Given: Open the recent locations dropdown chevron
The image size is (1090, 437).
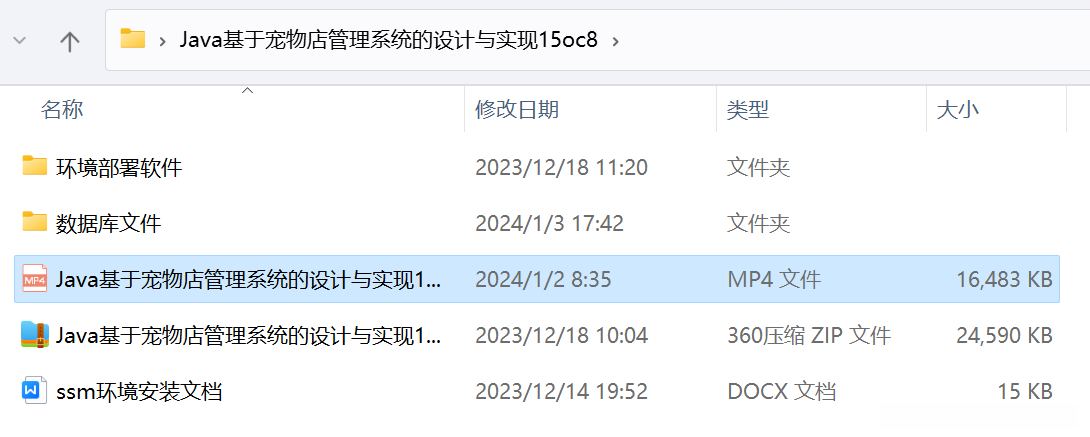Looking at the screenshot, I should coord(19,40).
